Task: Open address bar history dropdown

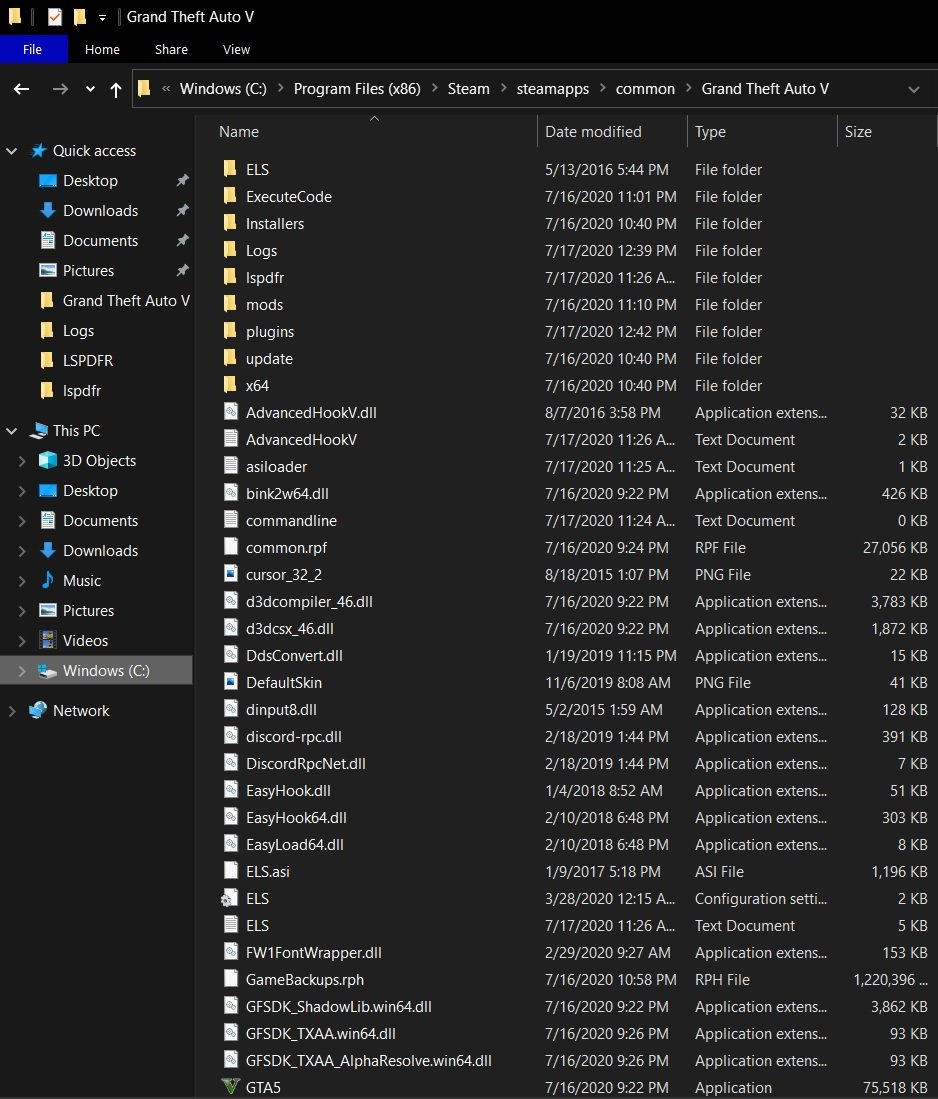Action: tap(913, 89)
